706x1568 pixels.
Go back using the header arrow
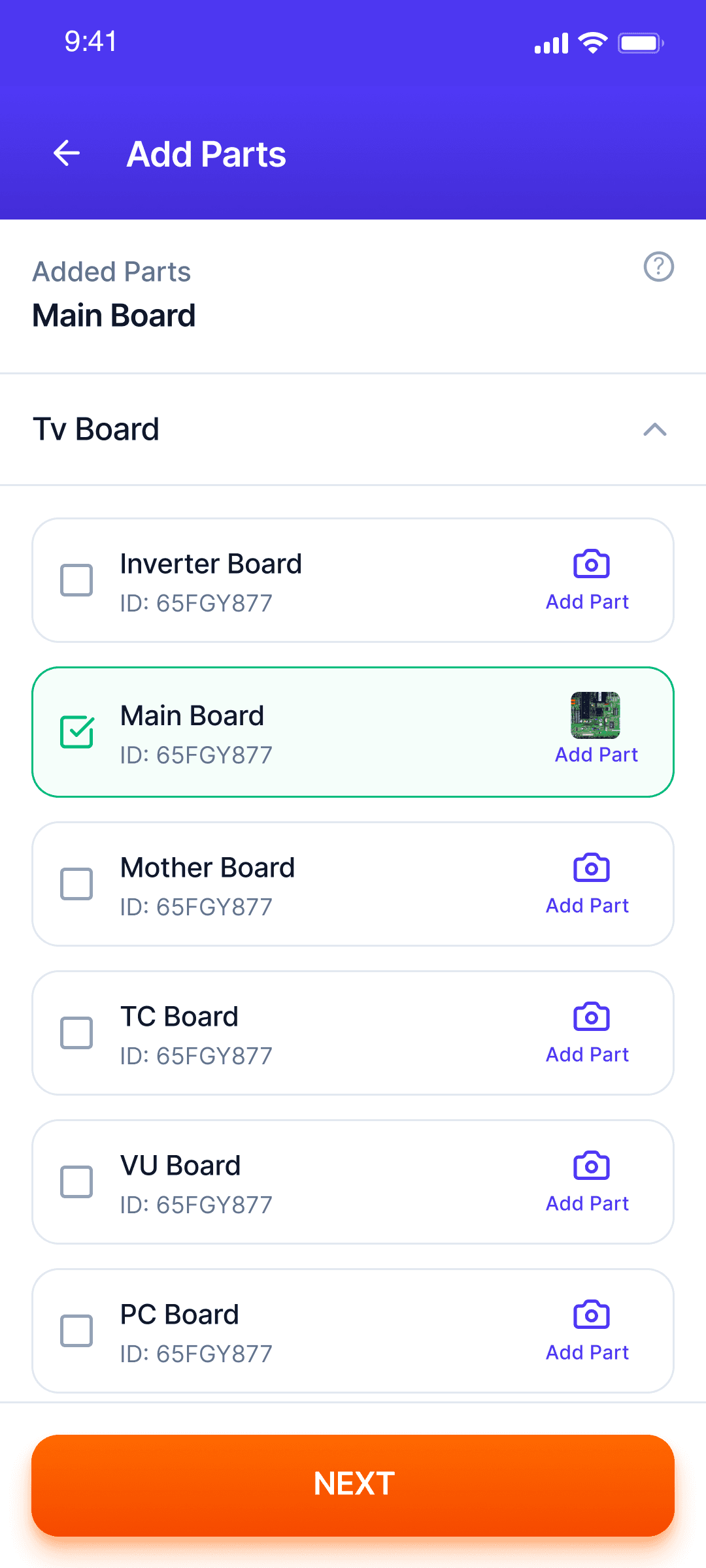click(67, 154)
